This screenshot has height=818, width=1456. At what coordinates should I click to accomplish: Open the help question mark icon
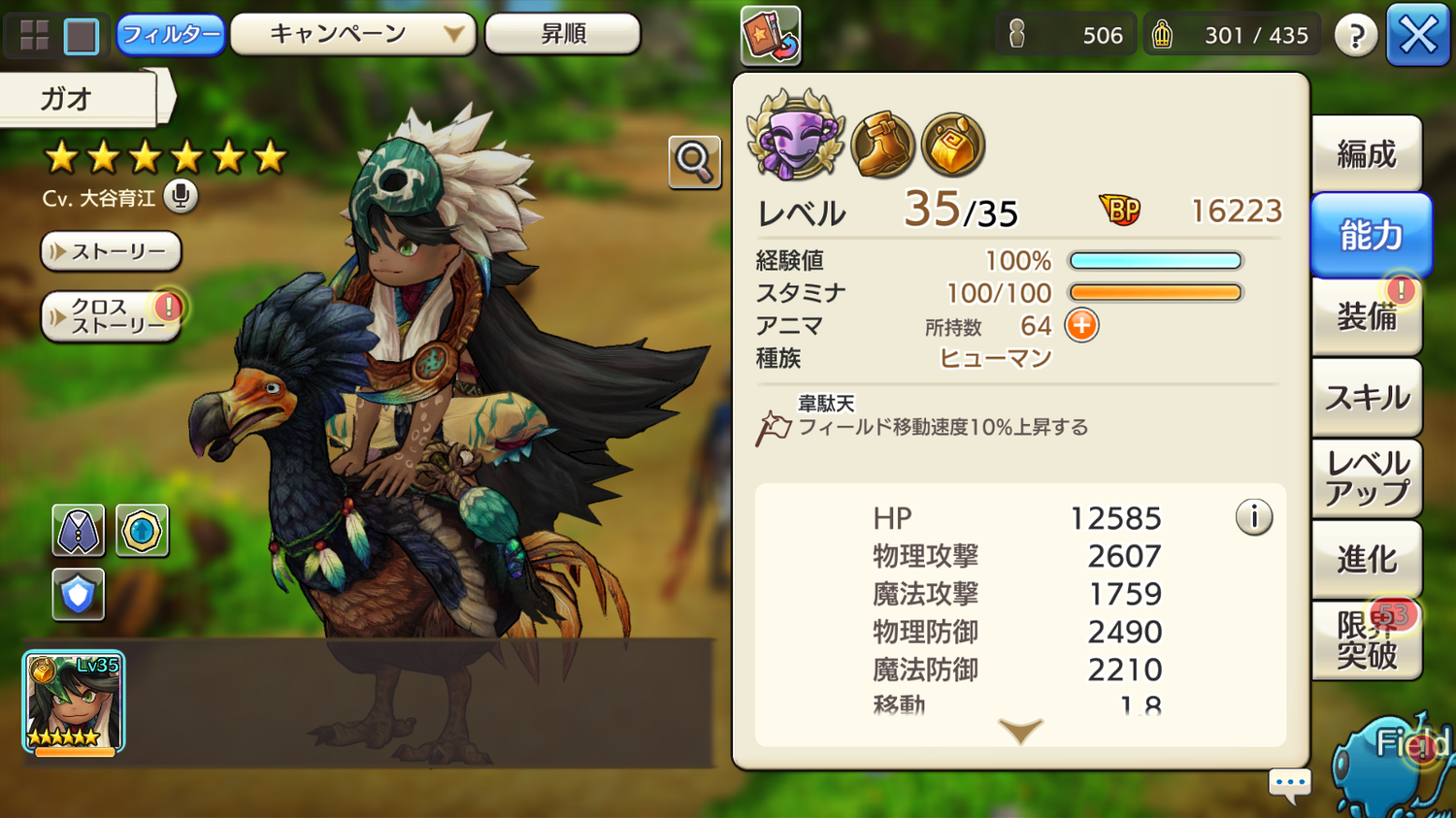pos(1356,36)
